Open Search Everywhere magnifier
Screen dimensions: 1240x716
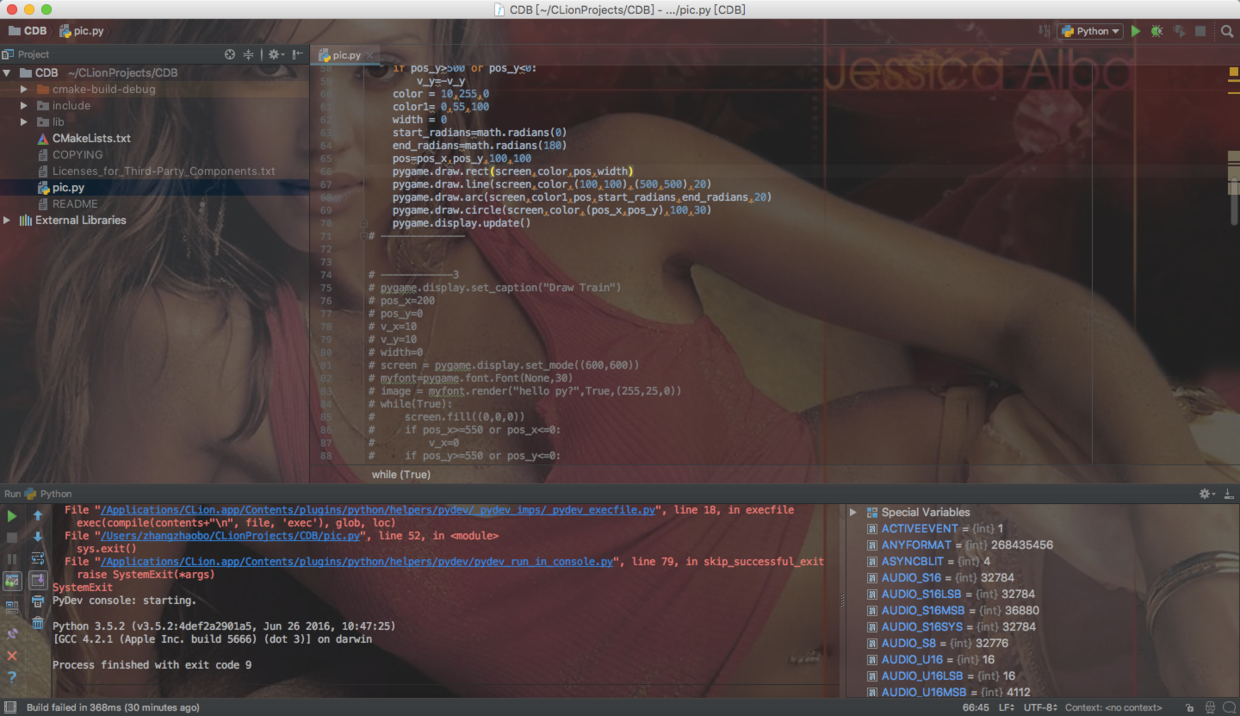[1227, 31]
